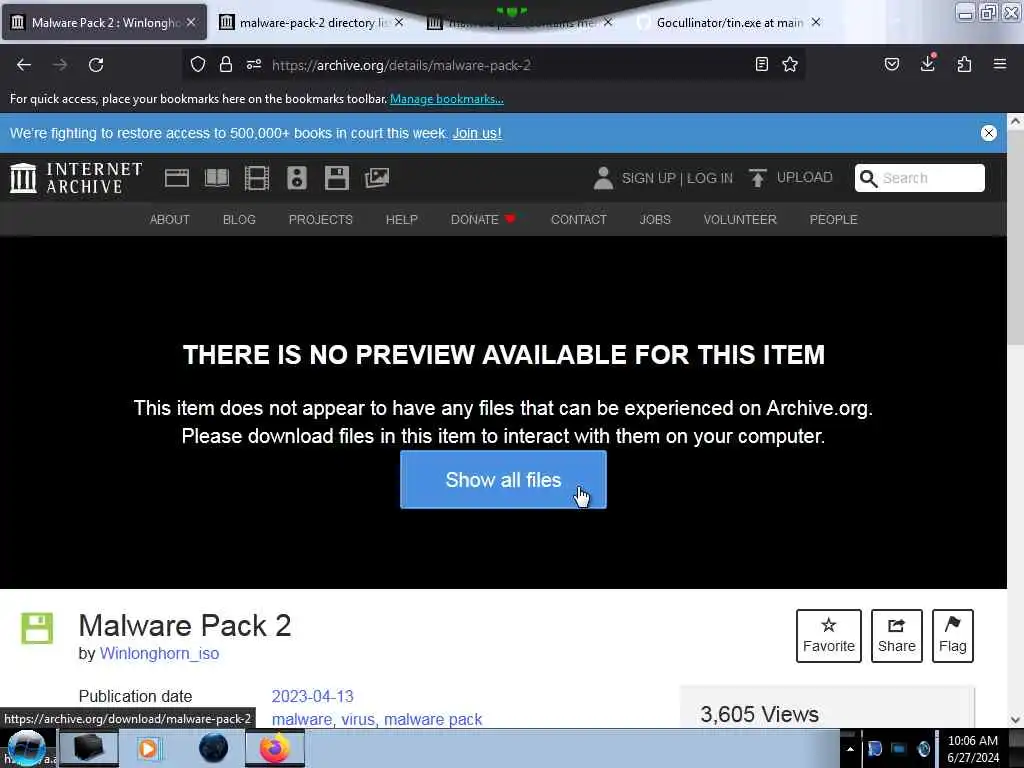Open the Images icon
1024x768 pixels.
coord(377,178)
